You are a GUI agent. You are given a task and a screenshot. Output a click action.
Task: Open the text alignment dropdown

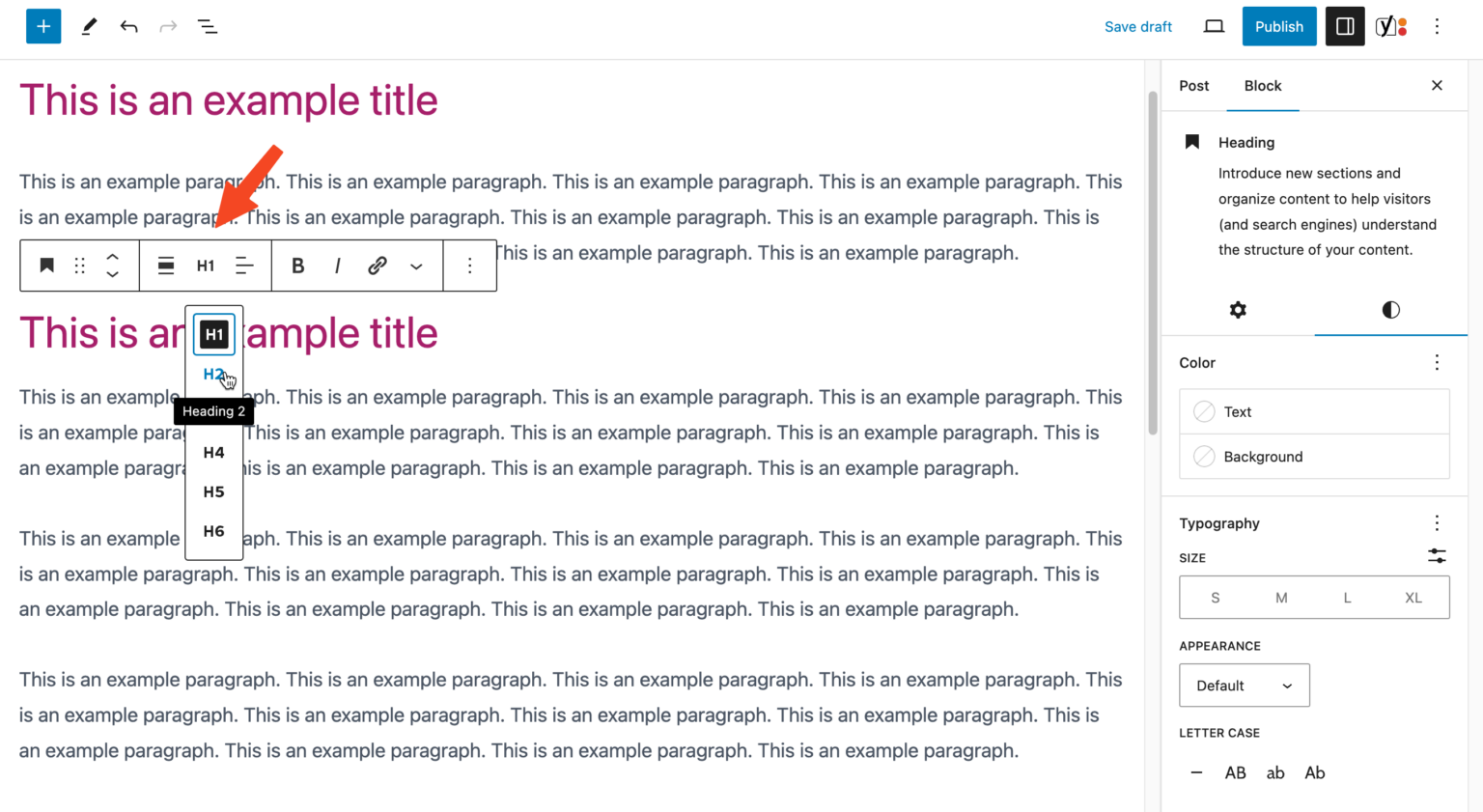pyautogui.click(x=244, y=265)
